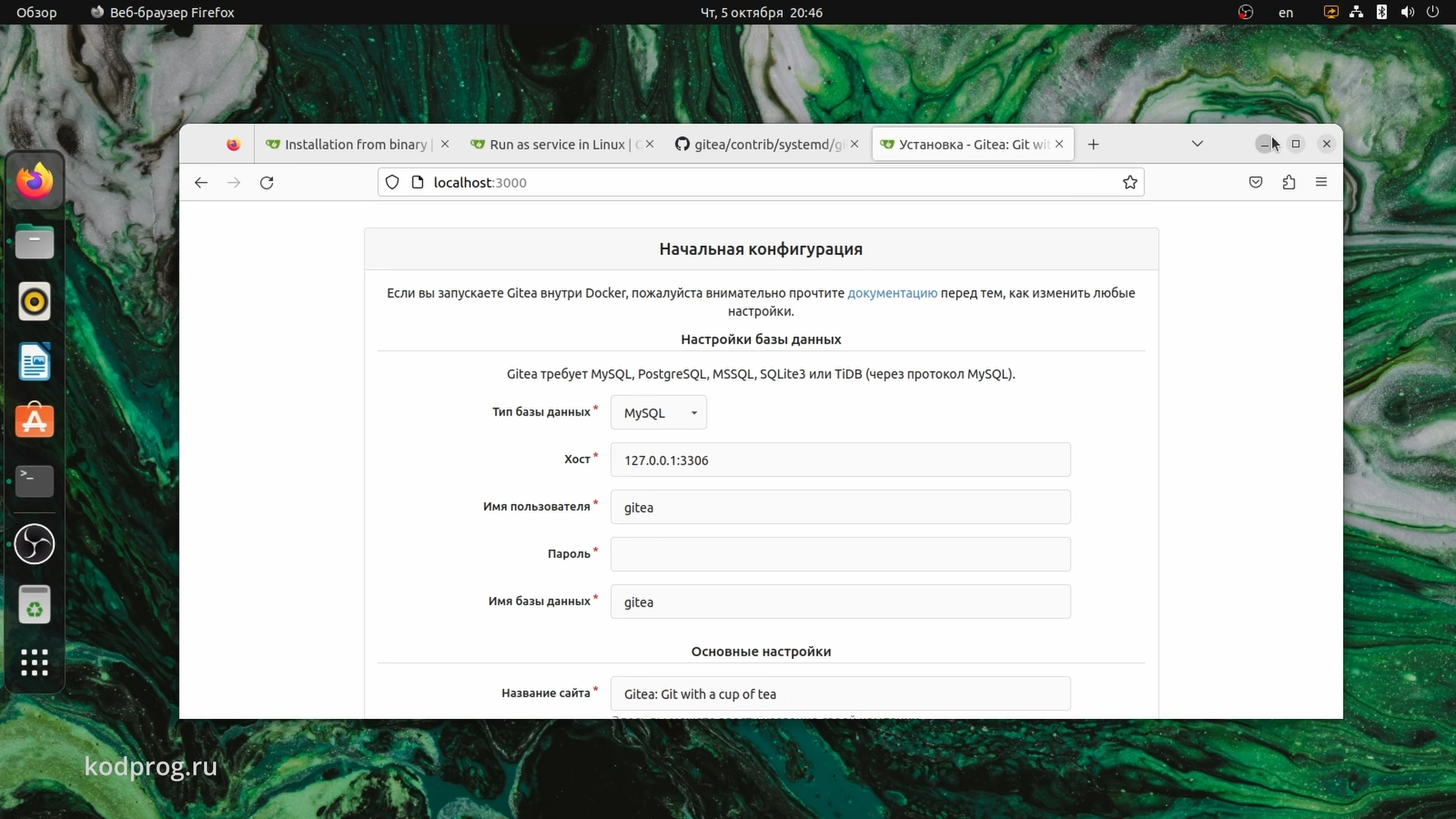This screenshot has width=1456, height=819.
Task: Open Bluetooth indicator in top bar
Action: [1382, 12]
